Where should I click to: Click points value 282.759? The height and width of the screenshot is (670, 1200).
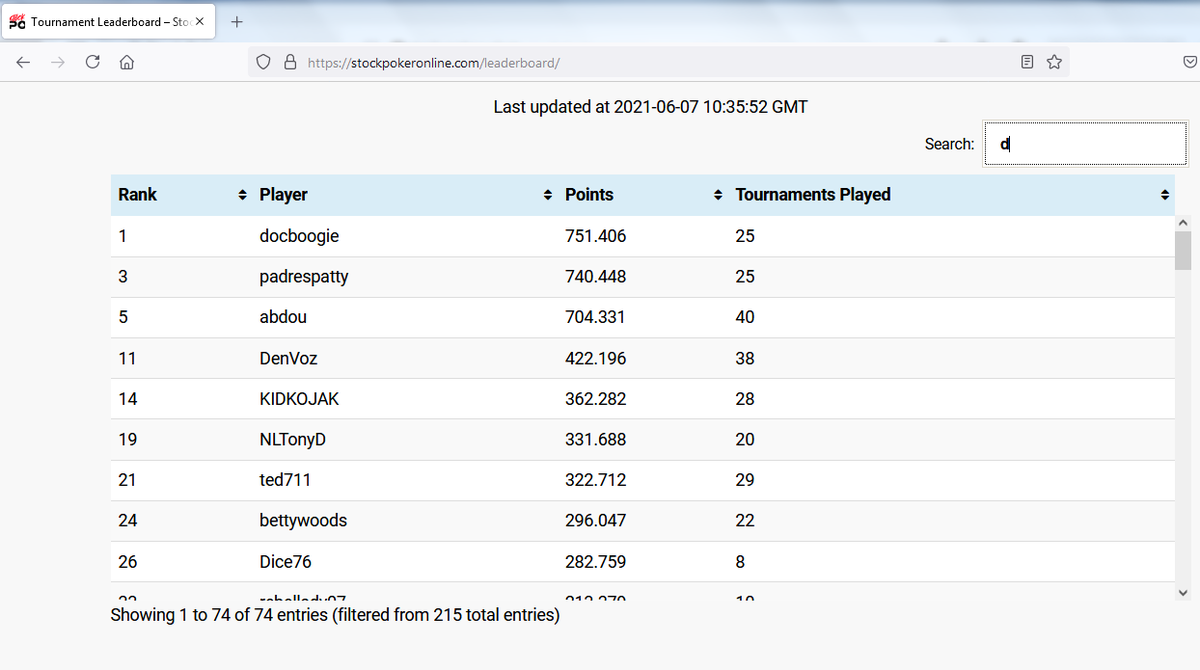click(x=596, y=562)
